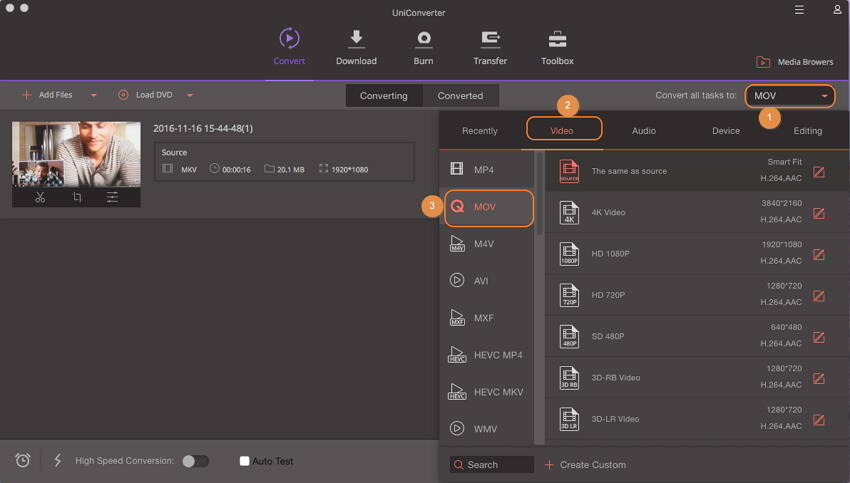Select the HD 720P preset
Viewport: 850px width, 483px height.
(x=697, y=295)
